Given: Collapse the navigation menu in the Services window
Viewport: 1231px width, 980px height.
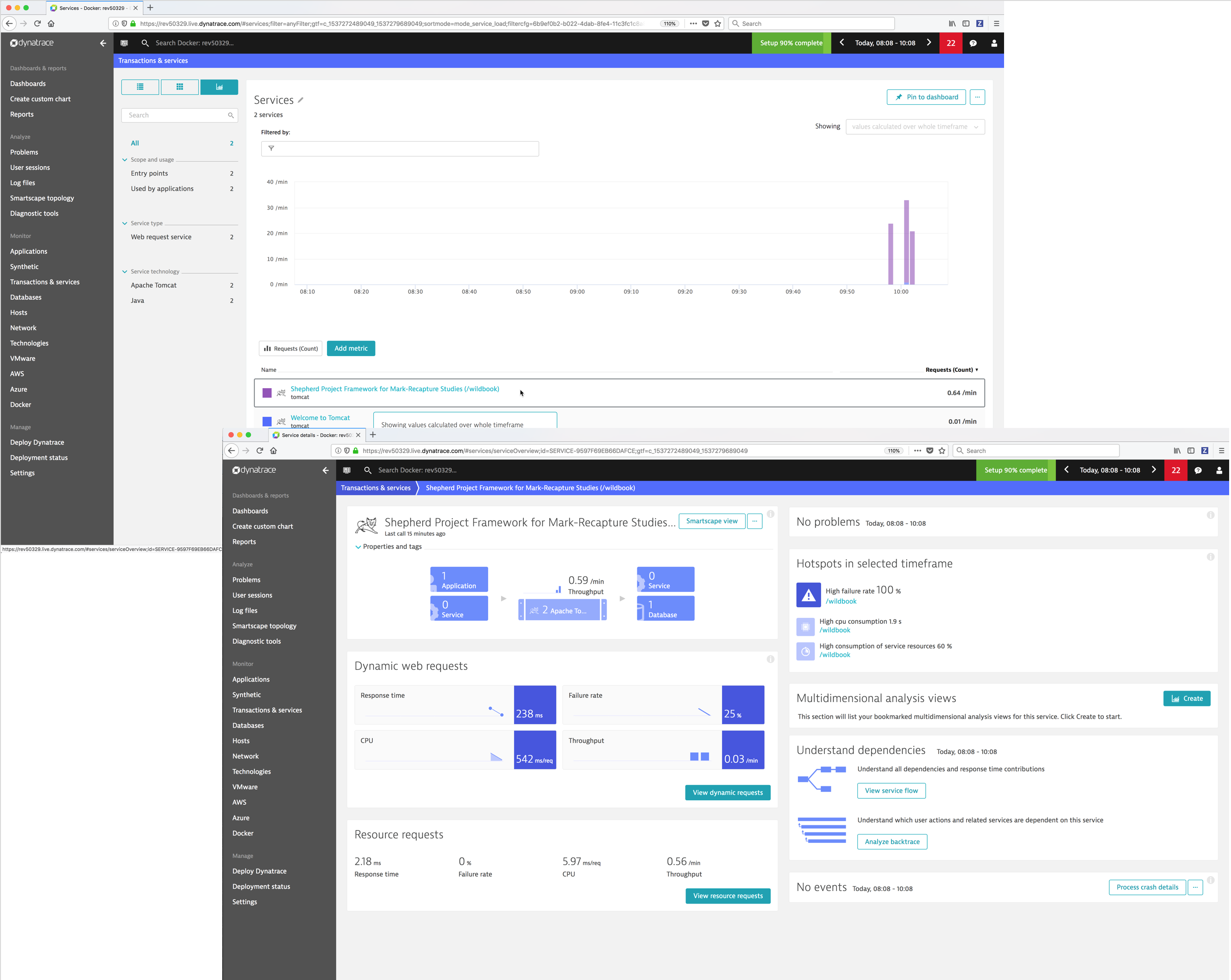Looking at the screenshot, I should [x=103, y=43].
